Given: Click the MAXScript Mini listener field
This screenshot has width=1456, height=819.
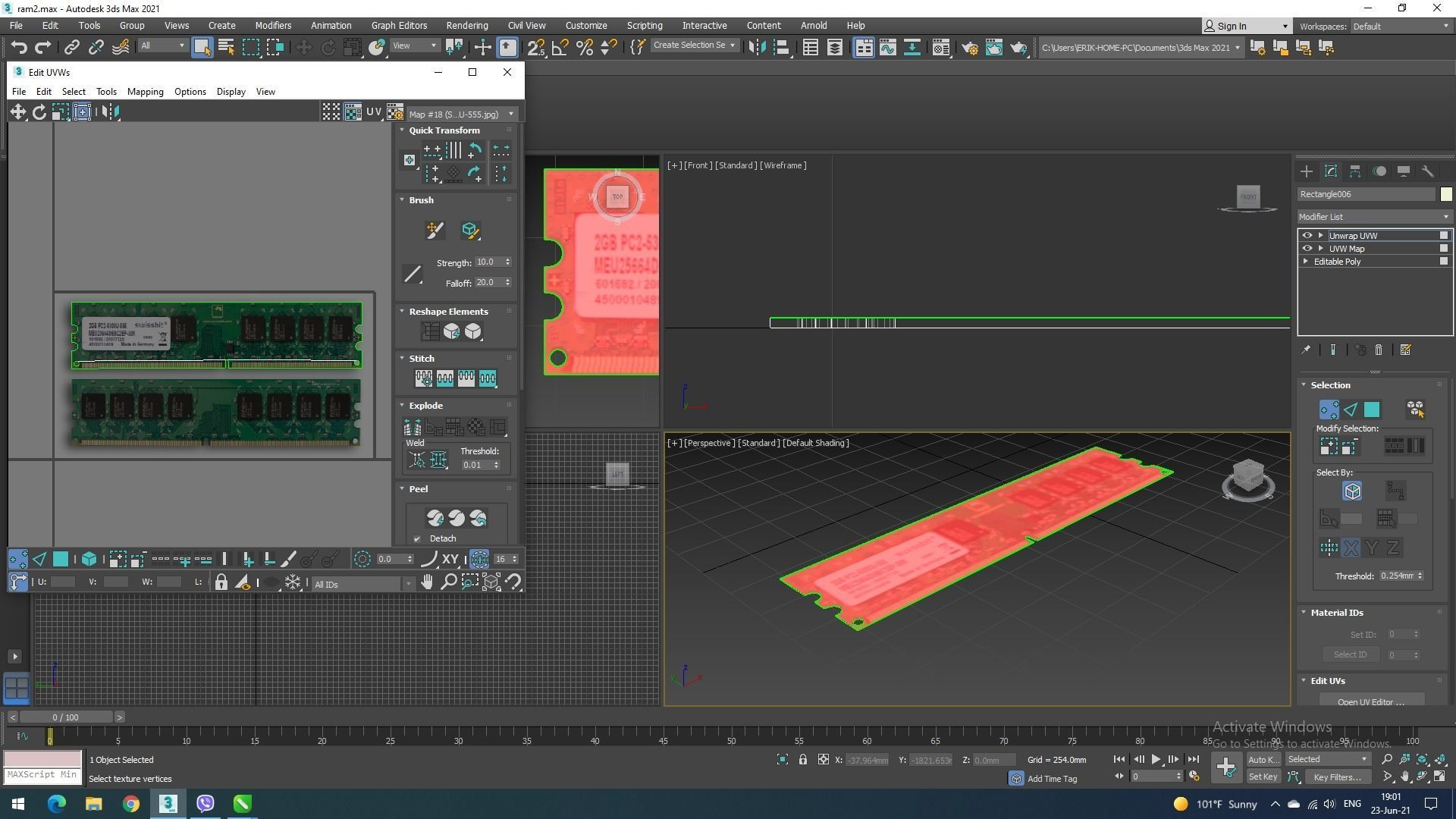Looking at the screenshot, I should 42,775.
